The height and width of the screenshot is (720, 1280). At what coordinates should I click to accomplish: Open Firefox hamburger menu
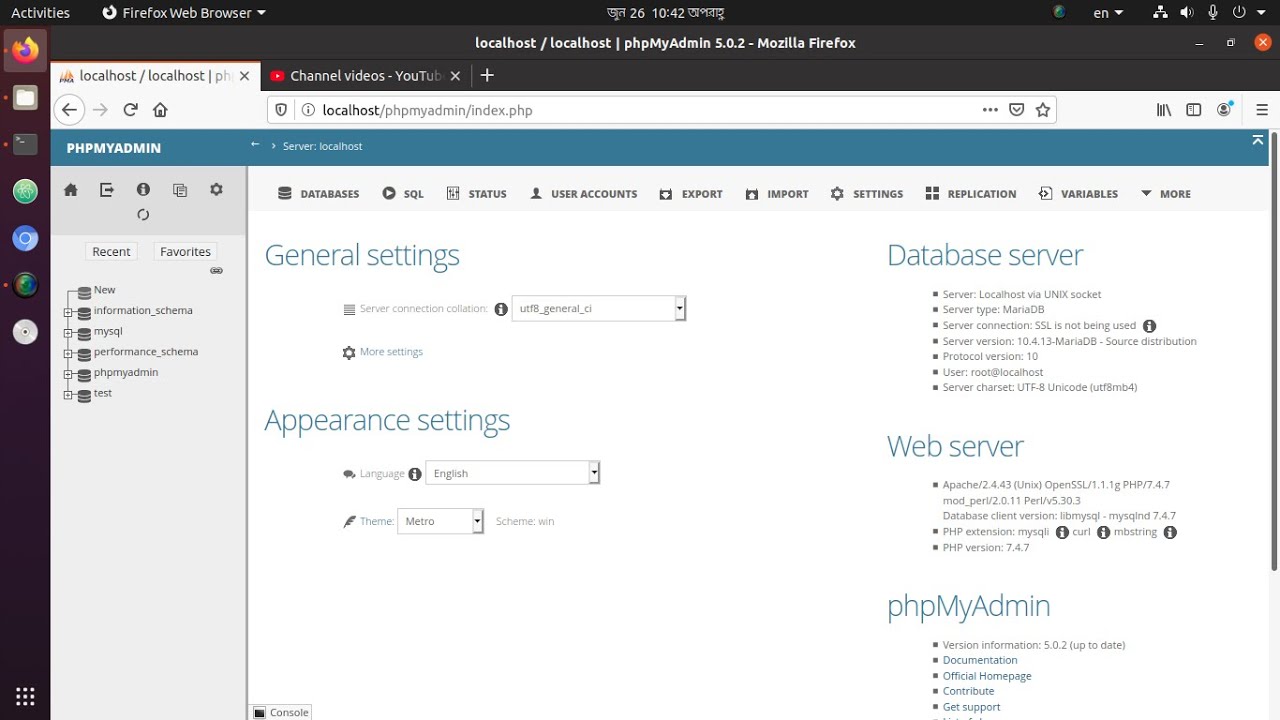click(1262, 110)
